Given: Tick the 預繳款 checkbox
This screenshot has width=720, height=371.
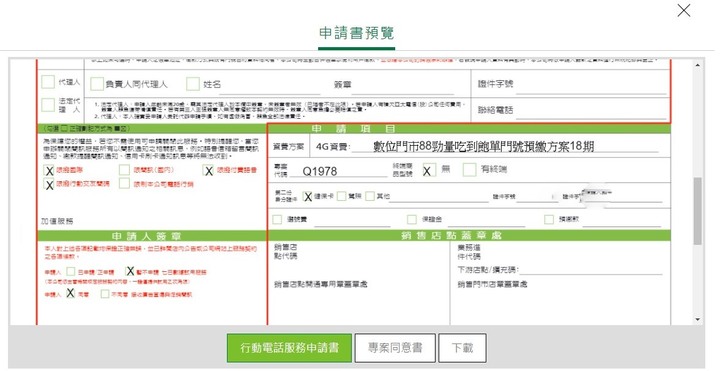Looking at the screenshot, I should tap(549, 219).
